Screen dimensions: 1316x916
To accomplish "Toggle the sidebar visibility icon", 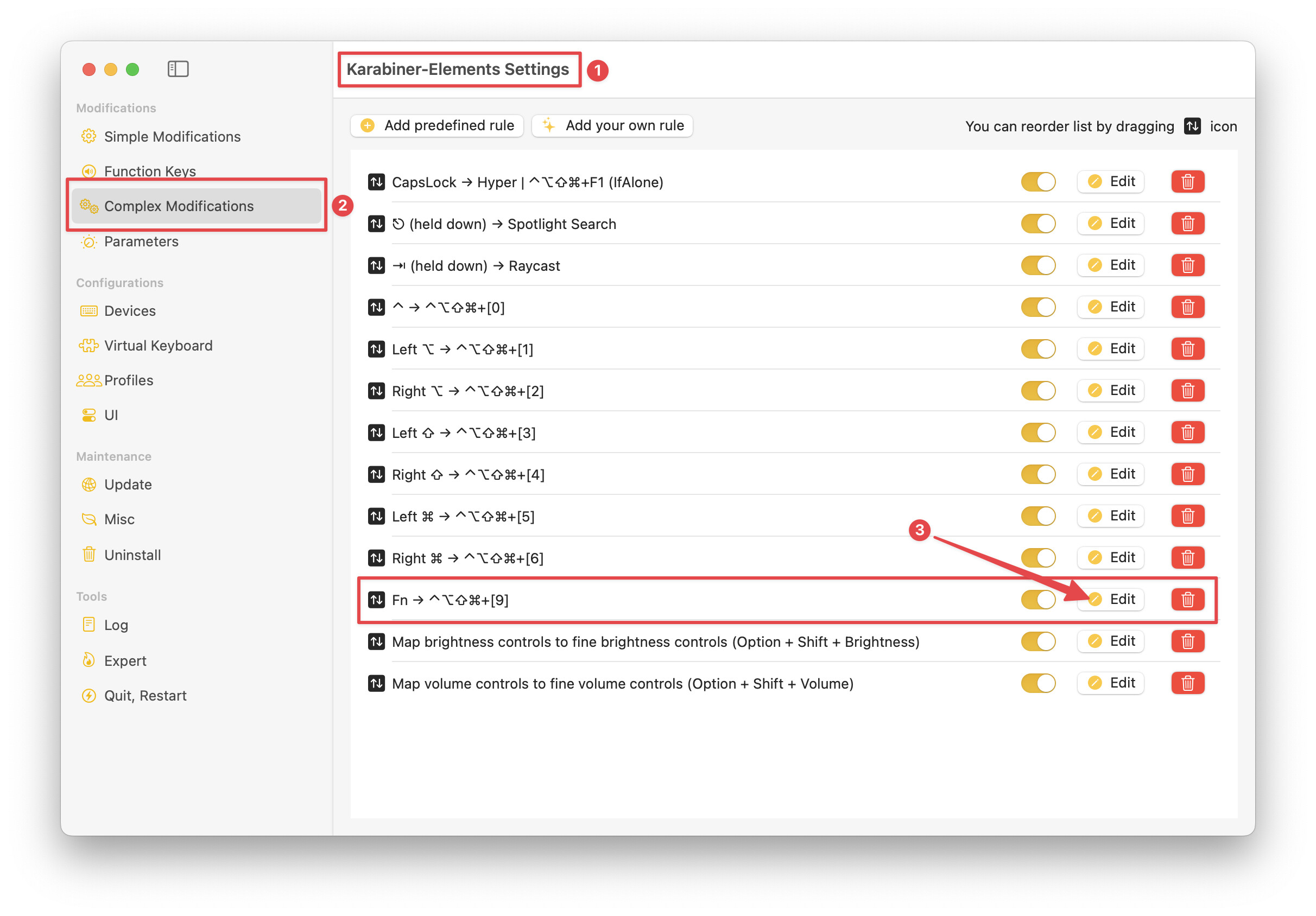I will 178,69.
